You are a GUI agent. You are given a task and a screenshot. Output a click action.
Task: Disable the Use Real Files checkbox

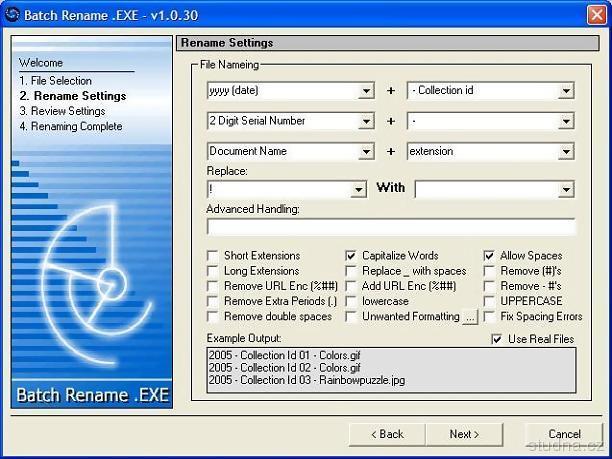pos(497,339)
